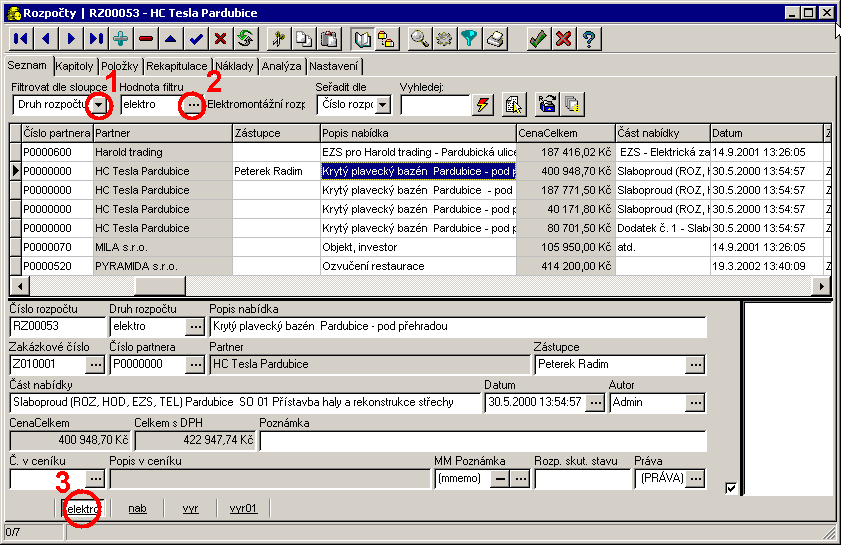This screenshot has width=841, height=545.
Task: Open the Zástupce lookup button in the form
Action: coord(694,364)
